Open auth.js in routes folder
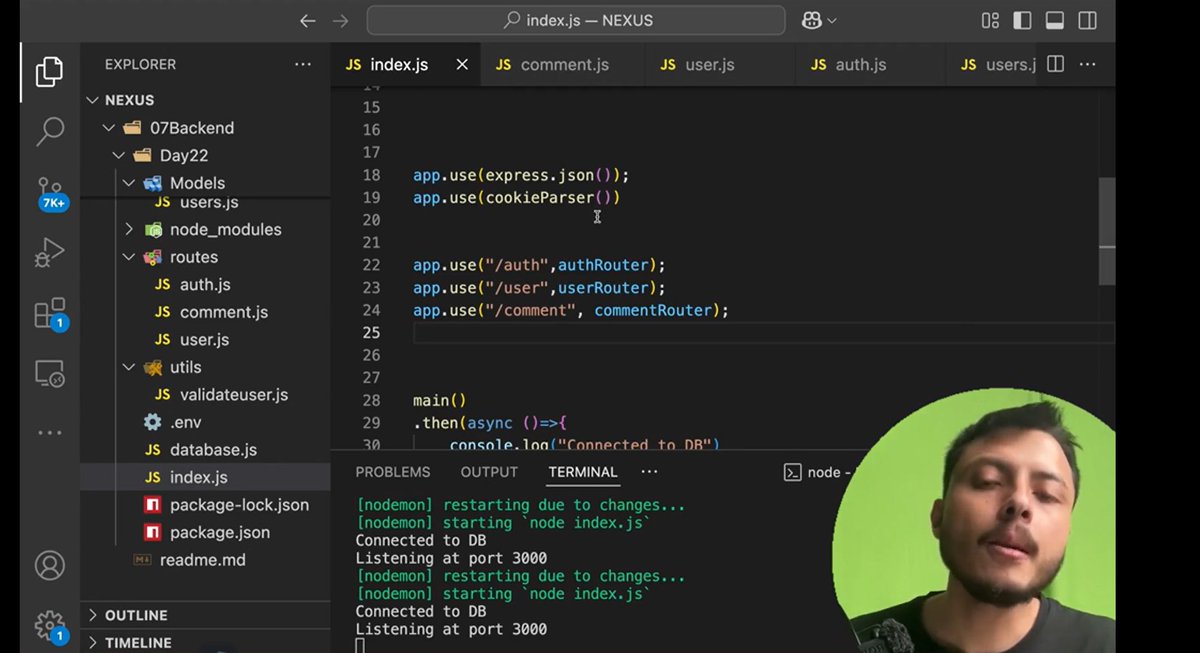Screen dimensions: 1200x653 [205, 285]
